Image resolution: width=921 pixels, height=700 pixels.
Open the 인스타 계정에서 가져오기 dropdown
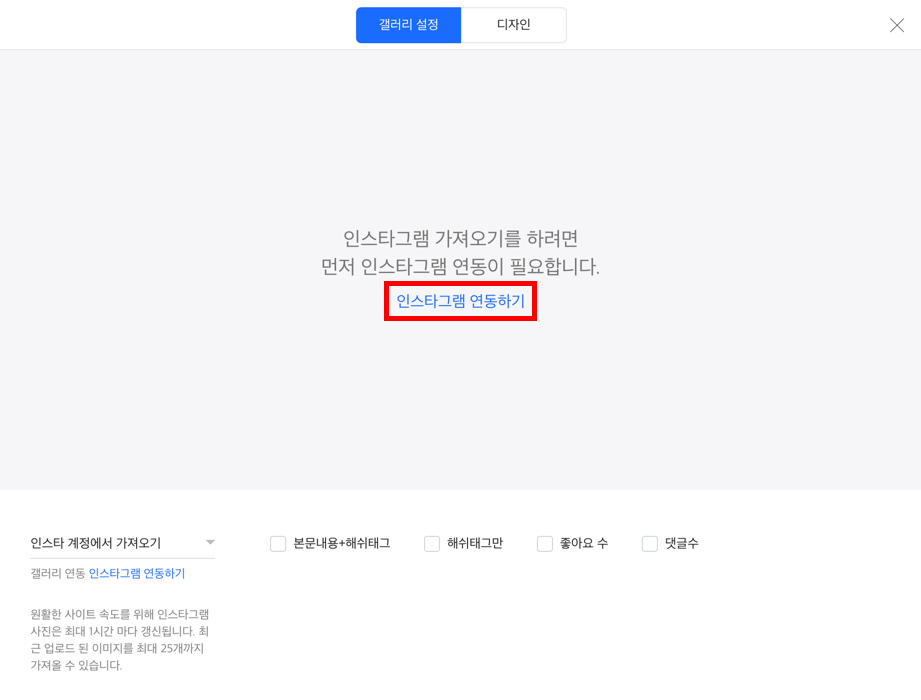122,543
